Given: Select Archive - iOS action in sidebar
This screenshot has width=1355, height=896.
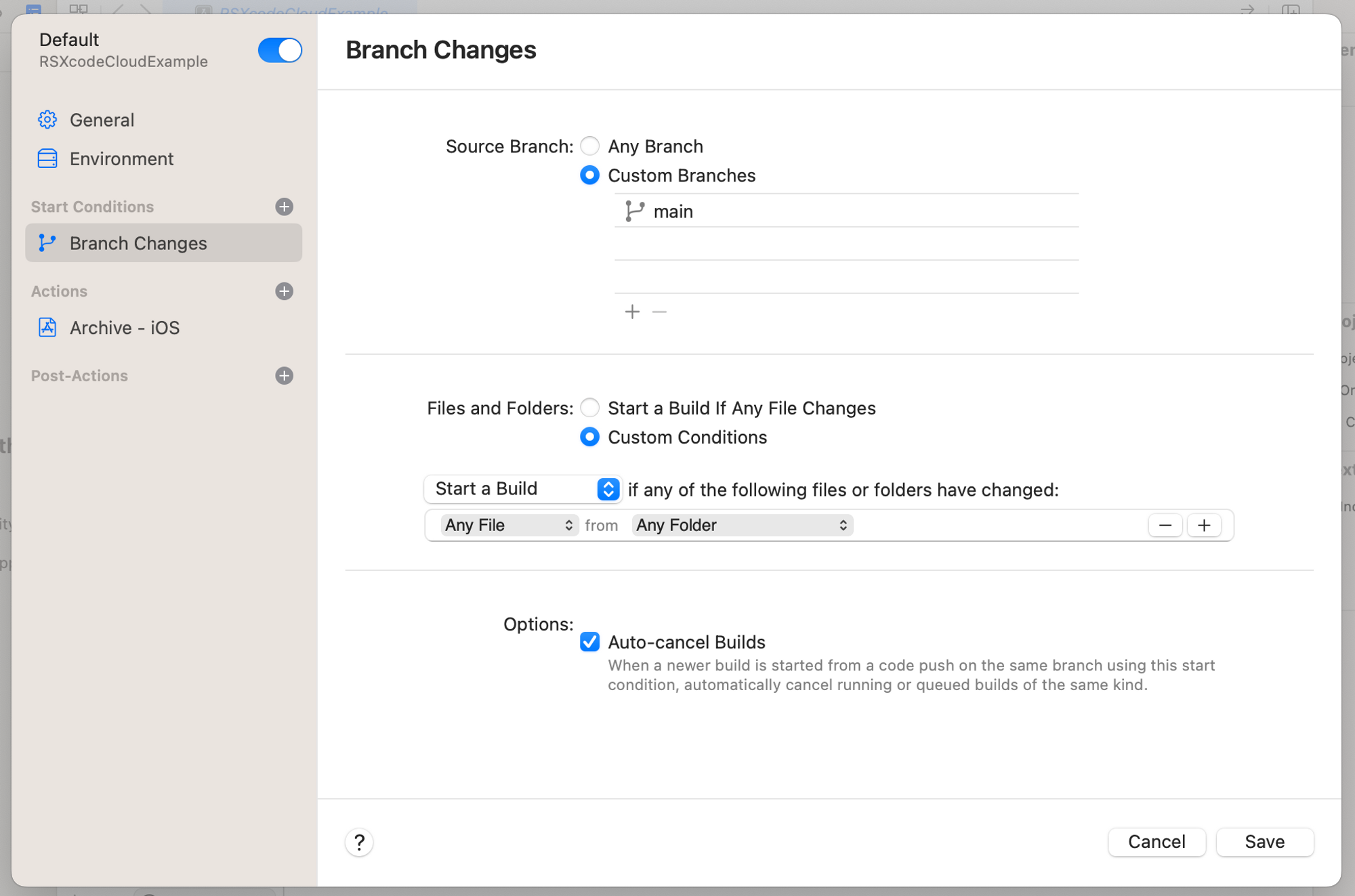Looking at the screenshot, I should 125,328.
